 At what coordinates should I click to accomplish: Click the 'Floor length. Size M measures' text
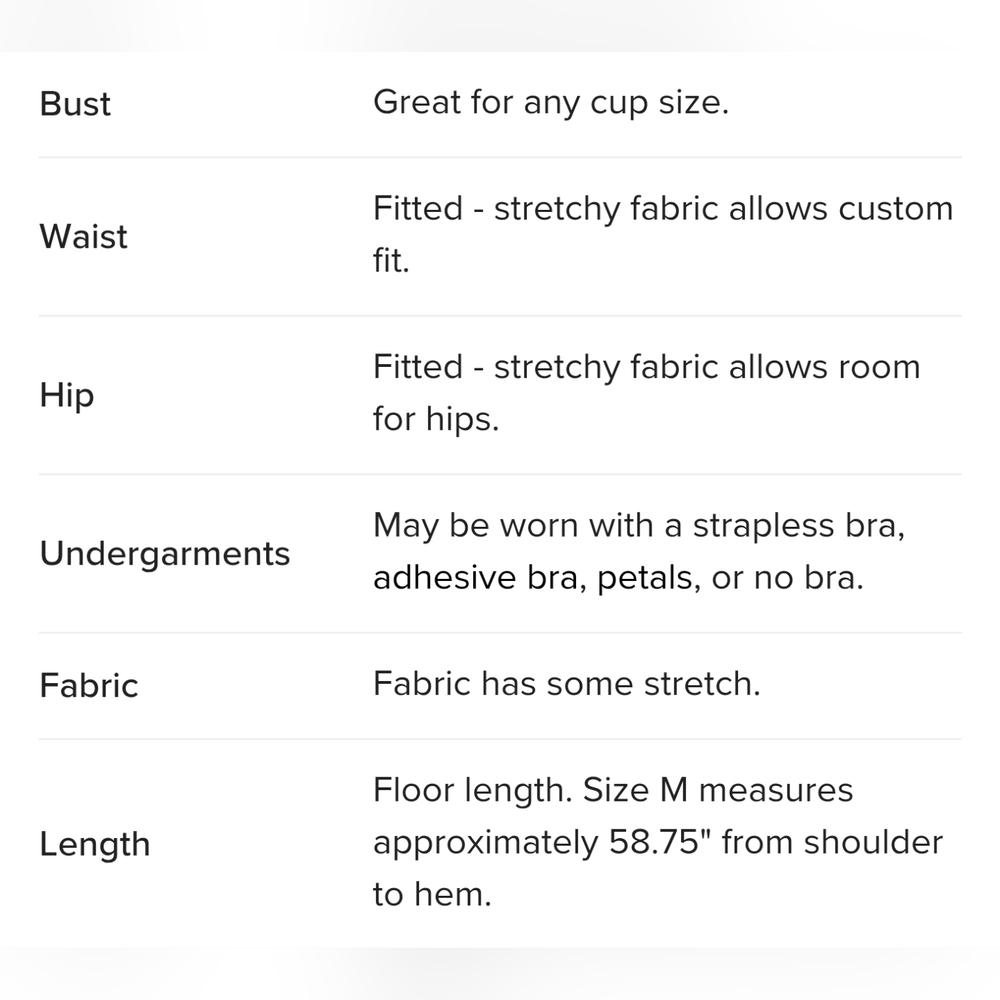coord(613,790)
